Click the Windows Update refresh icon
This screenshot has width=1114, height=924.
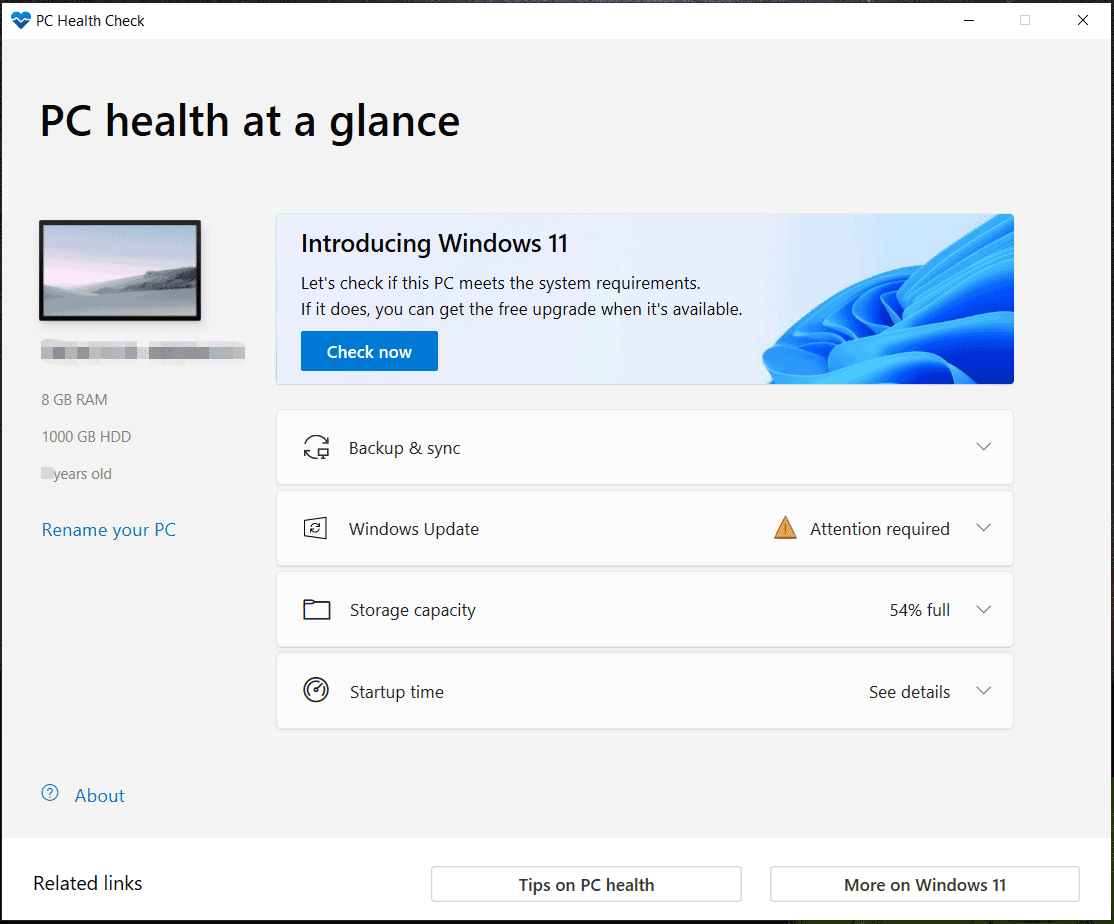pyautogui.click(x=316, y=528)
